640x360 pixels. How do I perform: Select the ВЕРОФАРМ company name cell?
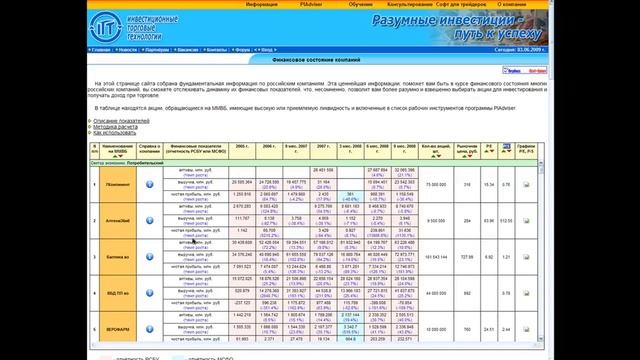118,327
